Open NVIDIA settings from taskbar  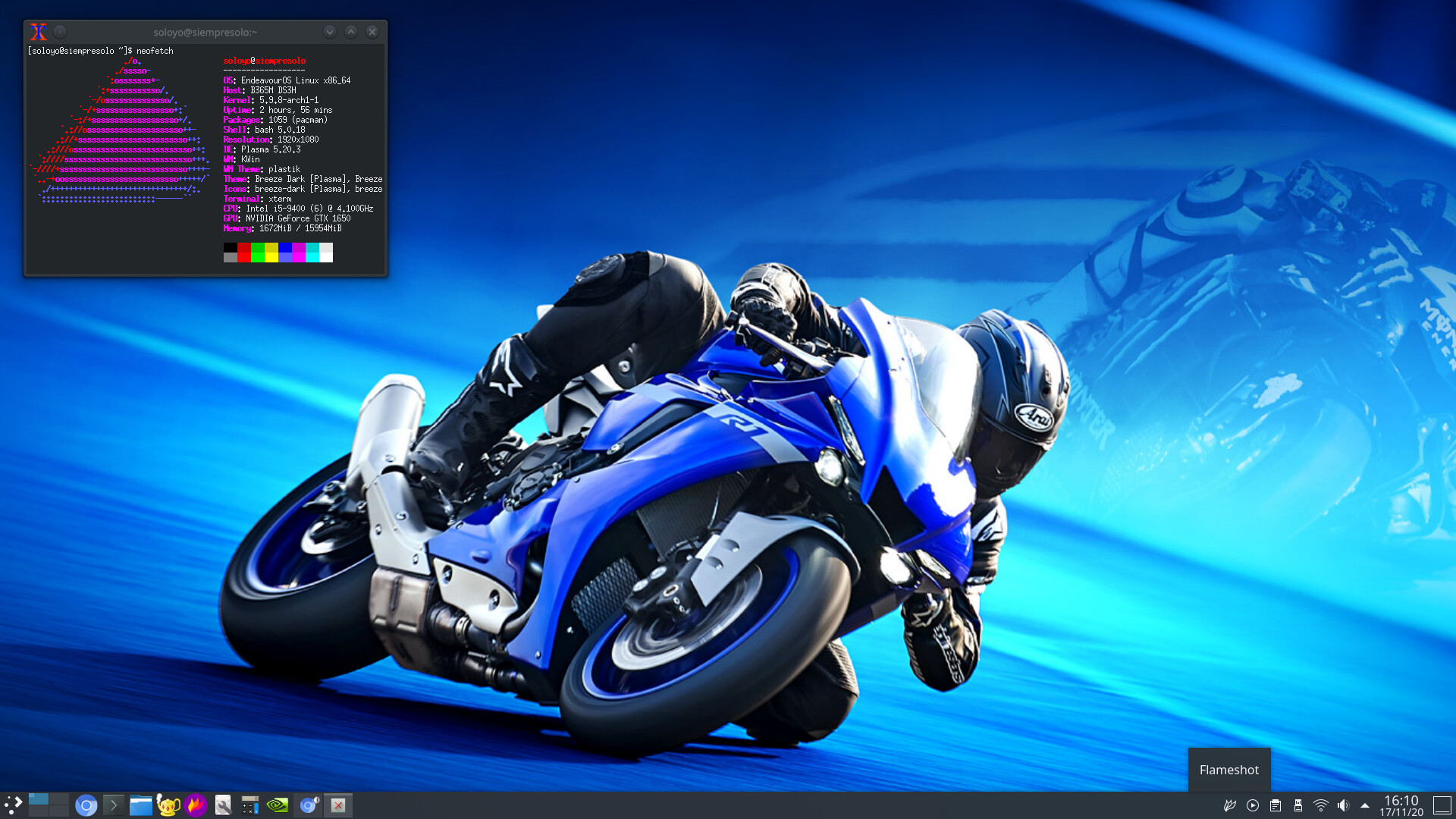tap(278, 805)
